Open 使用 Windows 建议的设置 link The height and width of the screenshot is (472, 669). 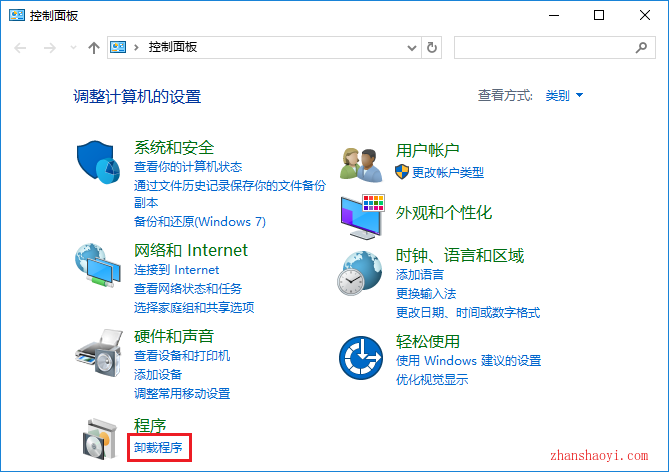(468, 361)
